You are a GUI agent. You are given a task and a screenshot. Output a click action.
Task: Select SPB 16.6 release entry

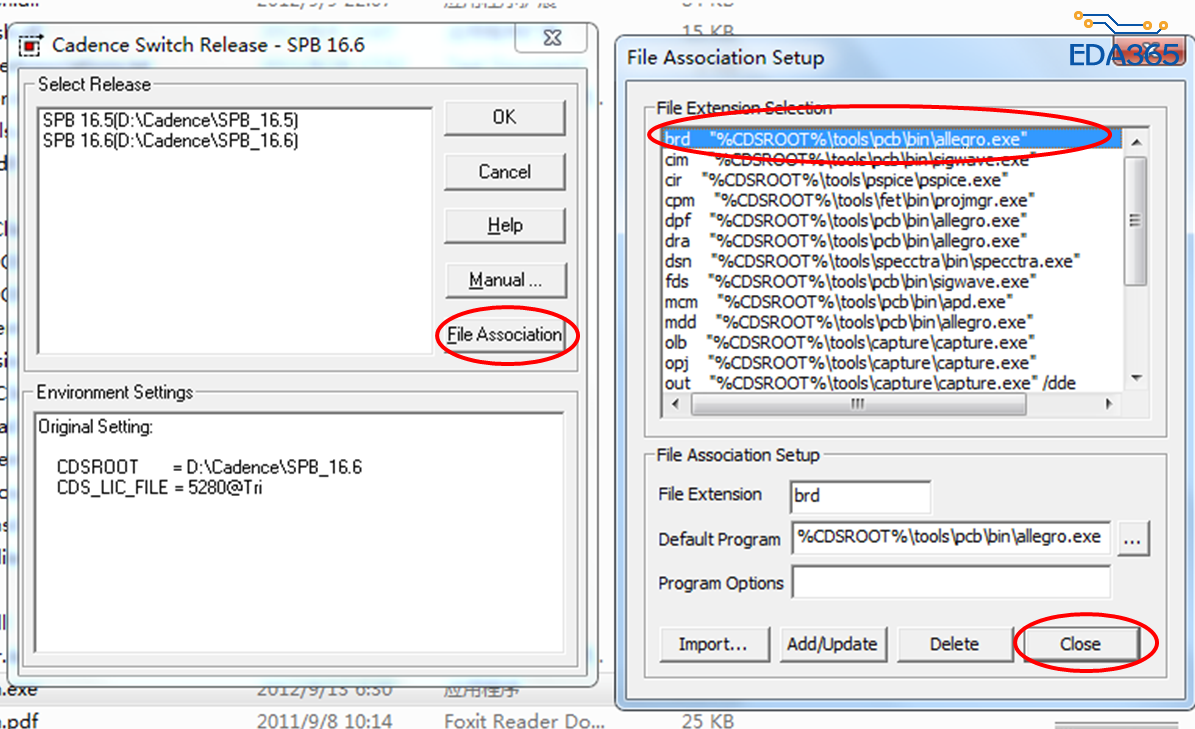[x=171, y=141]
